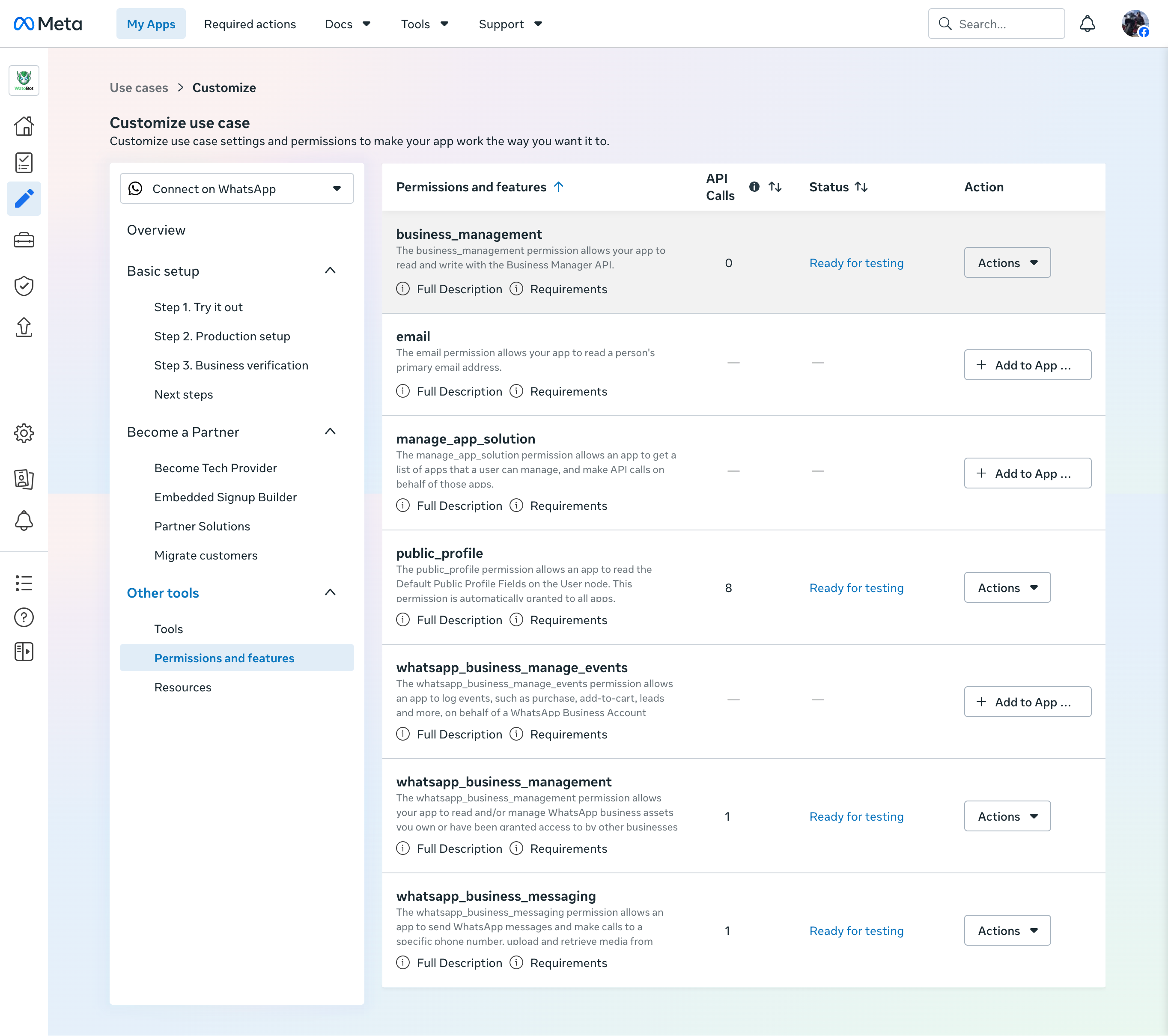View Full Description for email permission
This screenshot has width=1168, height=1036.
449,391
